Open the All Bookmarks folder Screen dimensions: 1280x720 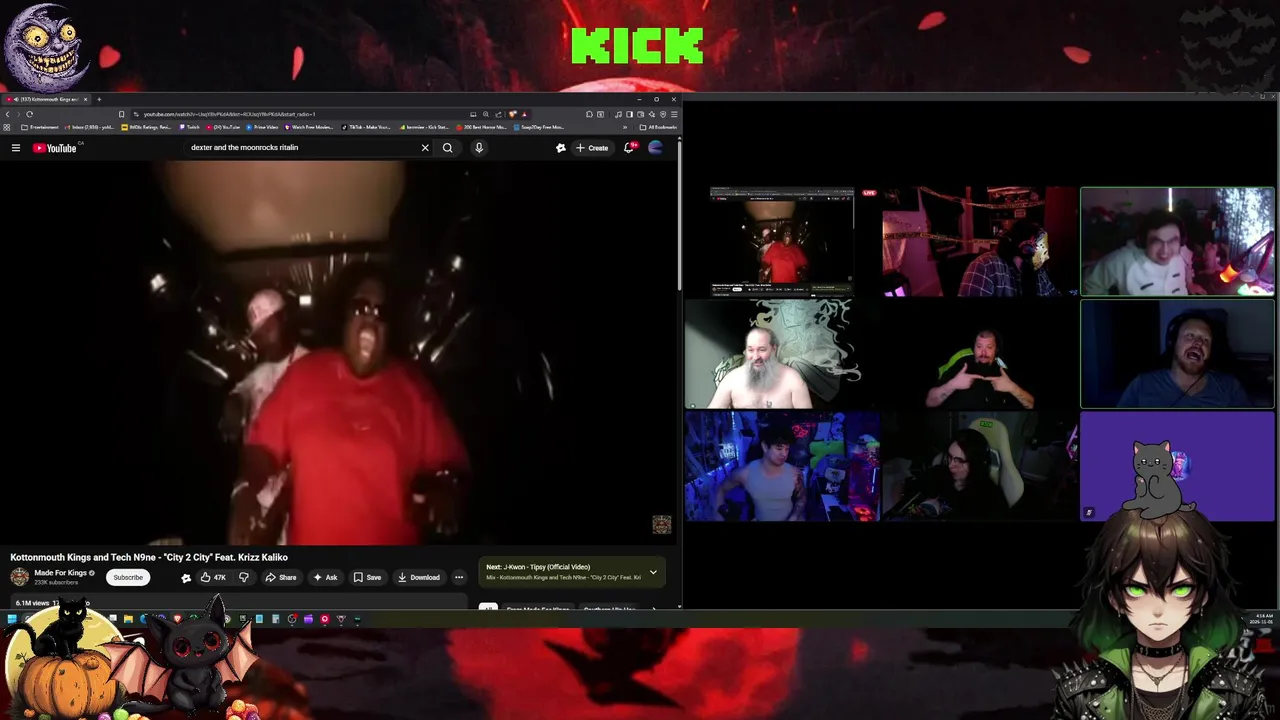[x=660, y=127]
